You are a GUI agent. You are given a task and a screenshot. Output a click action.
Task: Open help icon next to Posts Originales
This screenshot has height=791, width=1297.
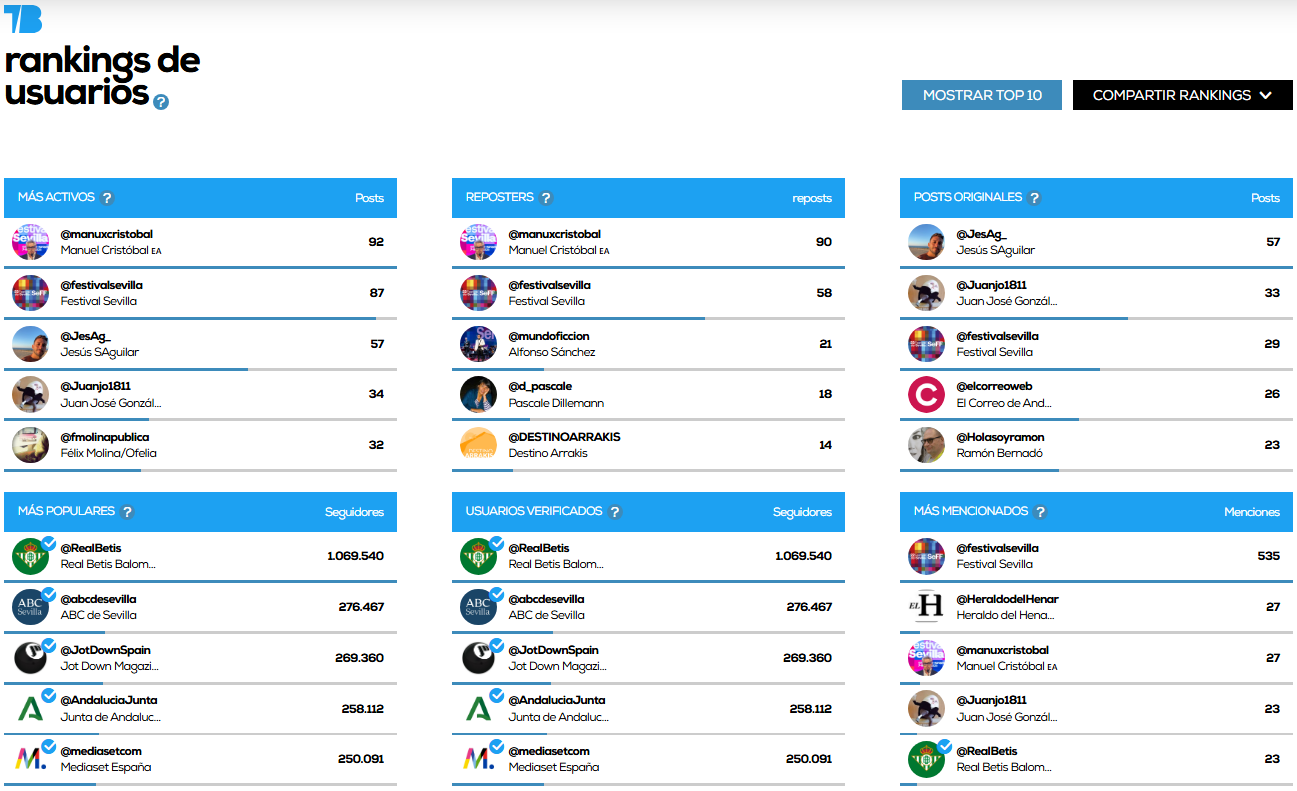pos(1035,198)
